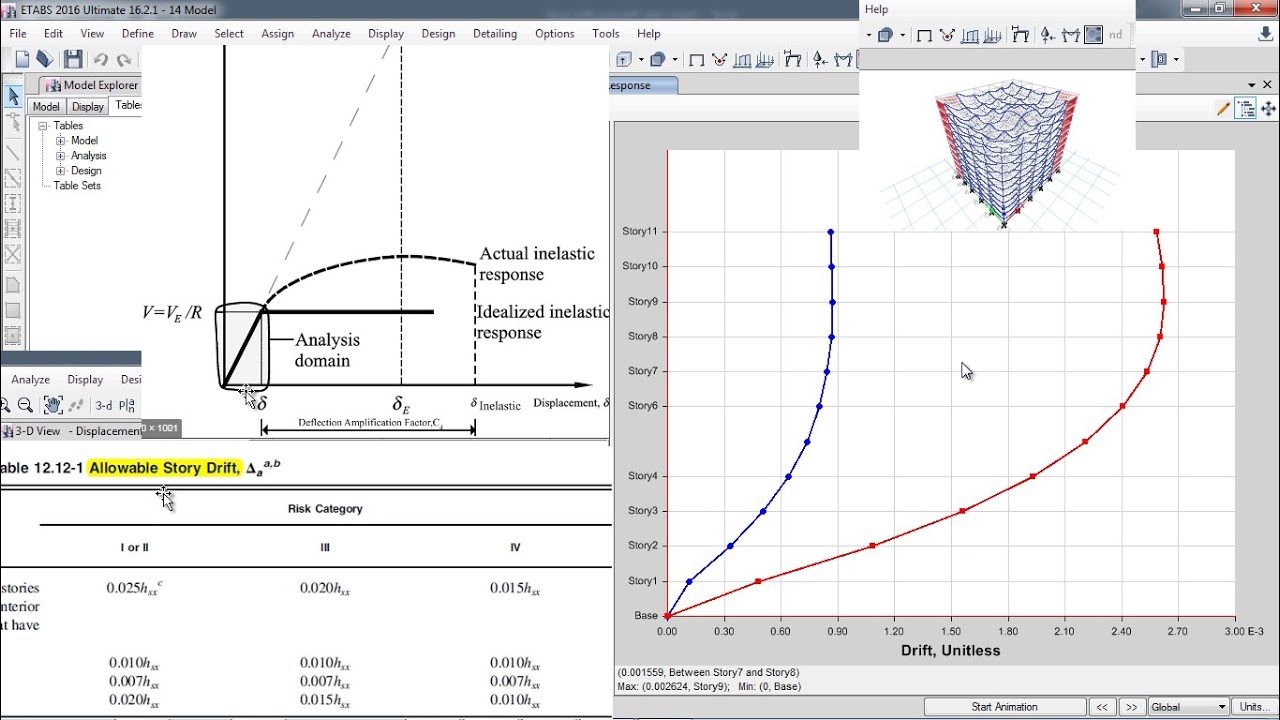Image resolution: width=1280 pixels, height=720 pixels.
Task: Open the dropdown arrow beside the section icon
Action: [x=1176, y=60]
